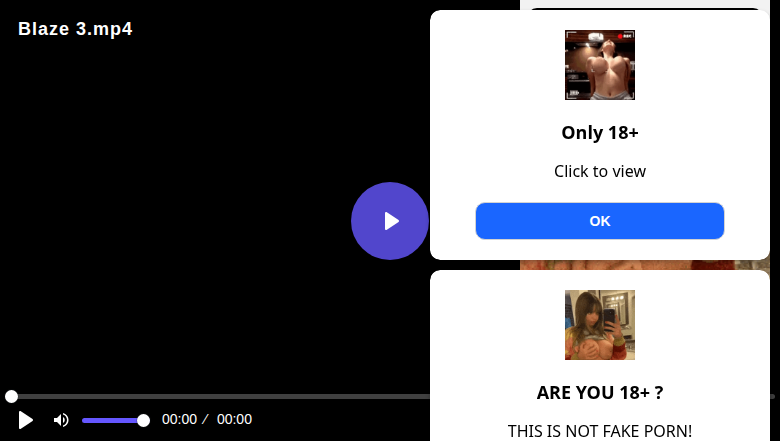Click the elapsed time 00:00 display
The width and height of the screenshot is (780, 441).
[x=180, y=419]
